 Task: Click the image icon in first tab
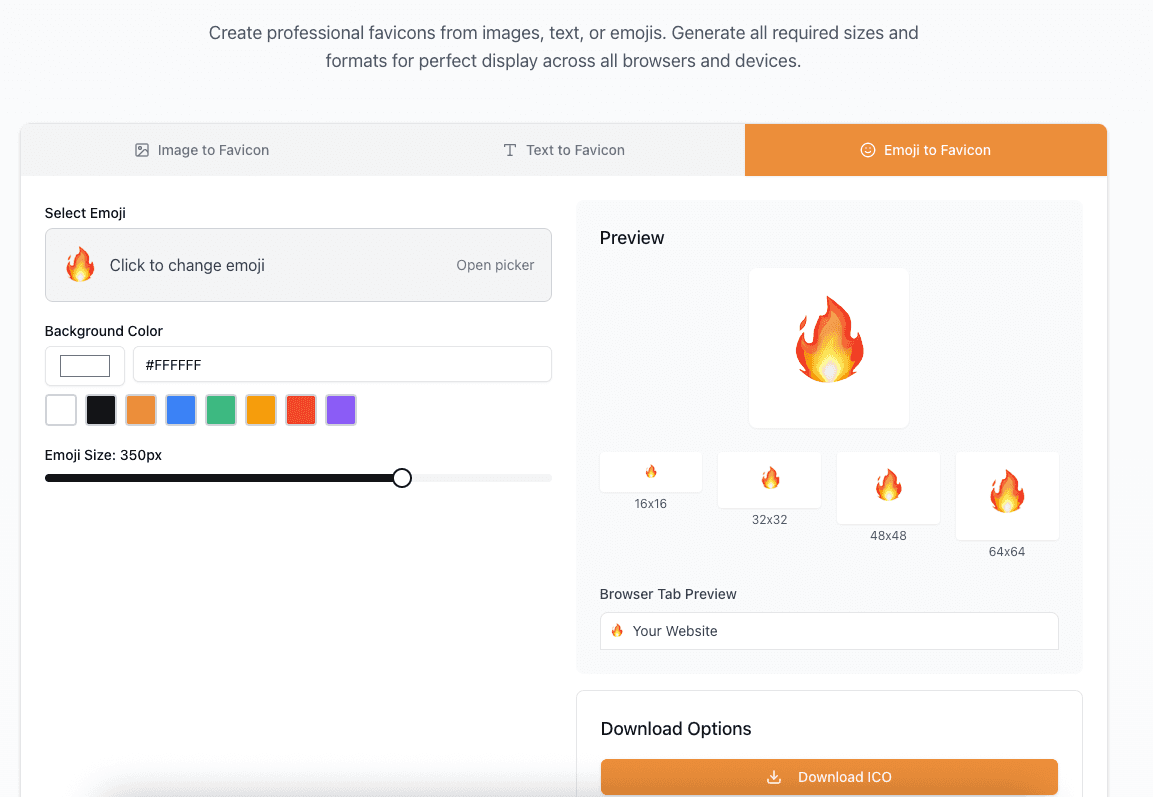click(x=142, y=150)
